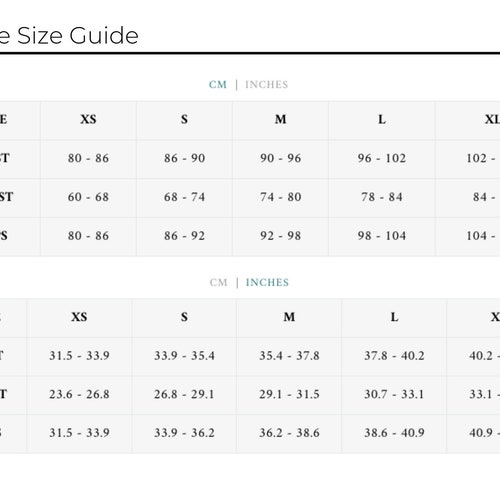This screenshot has height=500, width=500.
Task: Select M column header in inches table
Action: tap(289, 317)
